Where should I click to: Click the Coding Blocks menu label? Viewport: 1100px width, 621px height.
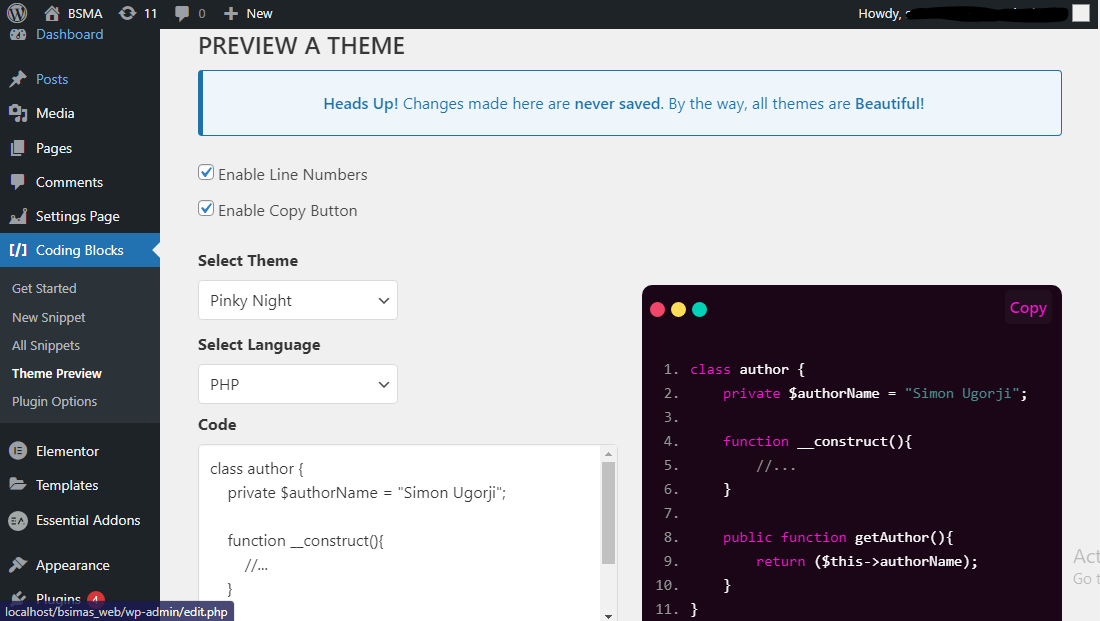click(x=79, y=251)
